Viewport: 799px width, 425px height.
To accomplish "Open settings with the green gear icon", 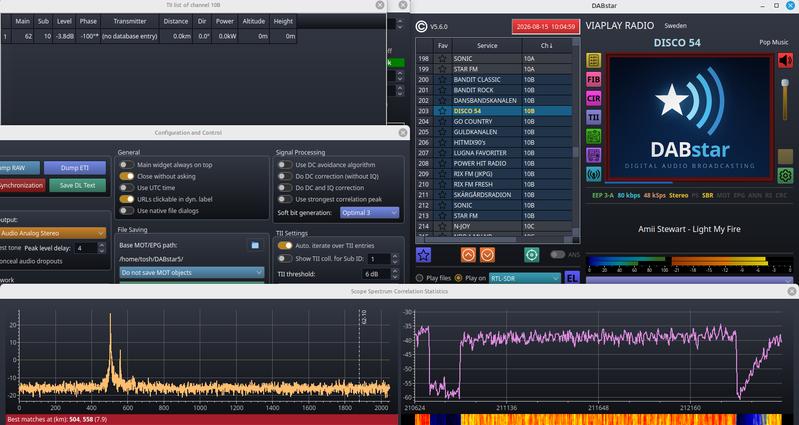I will coord(785,176).
